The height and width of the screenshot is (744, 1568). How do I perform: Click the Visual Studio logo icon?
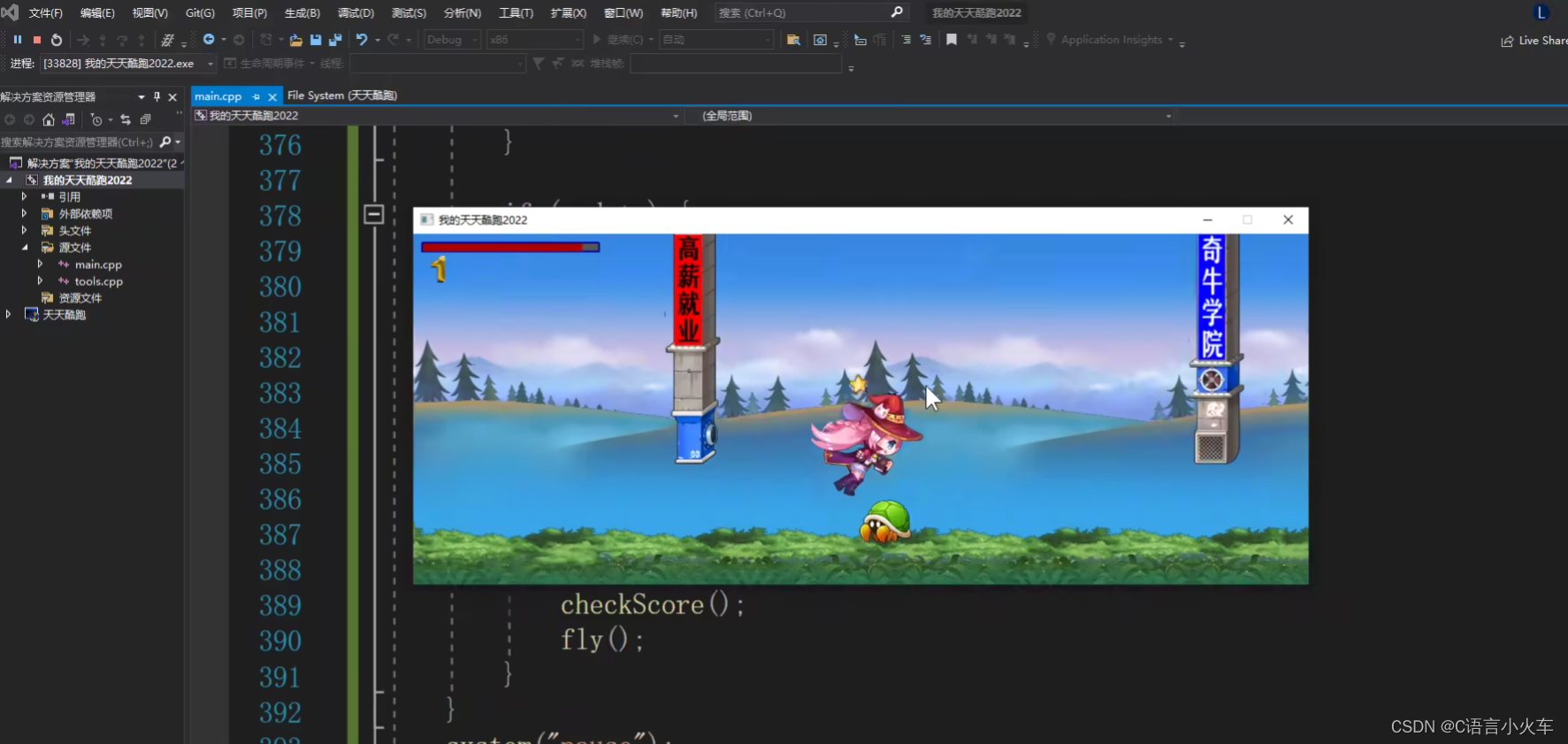pos(10,12)
